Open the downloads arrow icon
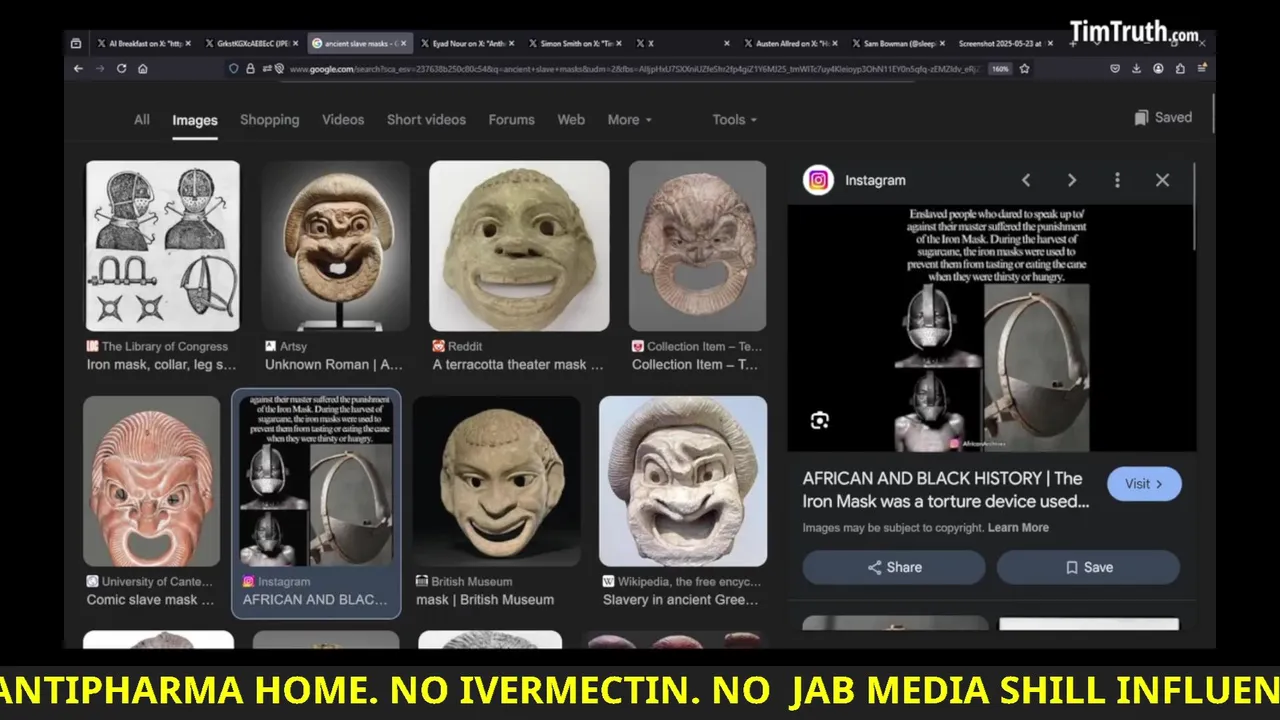 (1137, 69)
